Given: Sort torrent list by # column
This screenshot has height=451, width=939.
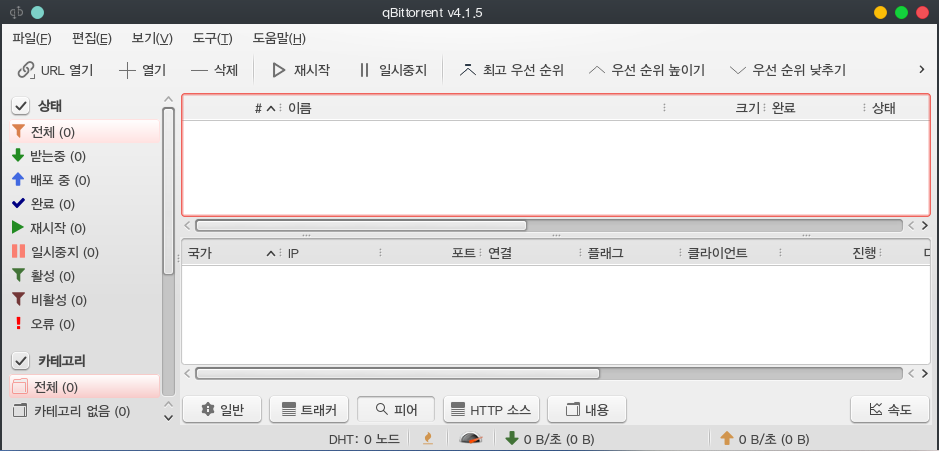Looking at the screenshot, I should click(232, 108).
